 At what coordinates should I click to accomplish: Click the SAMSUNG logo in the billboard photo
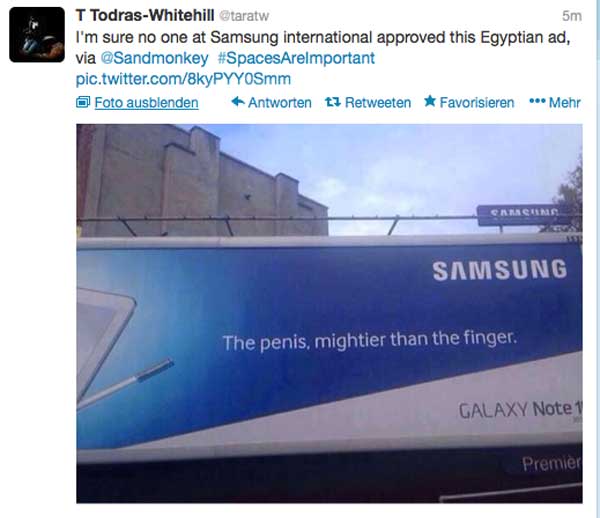click(x=499, y=270)
